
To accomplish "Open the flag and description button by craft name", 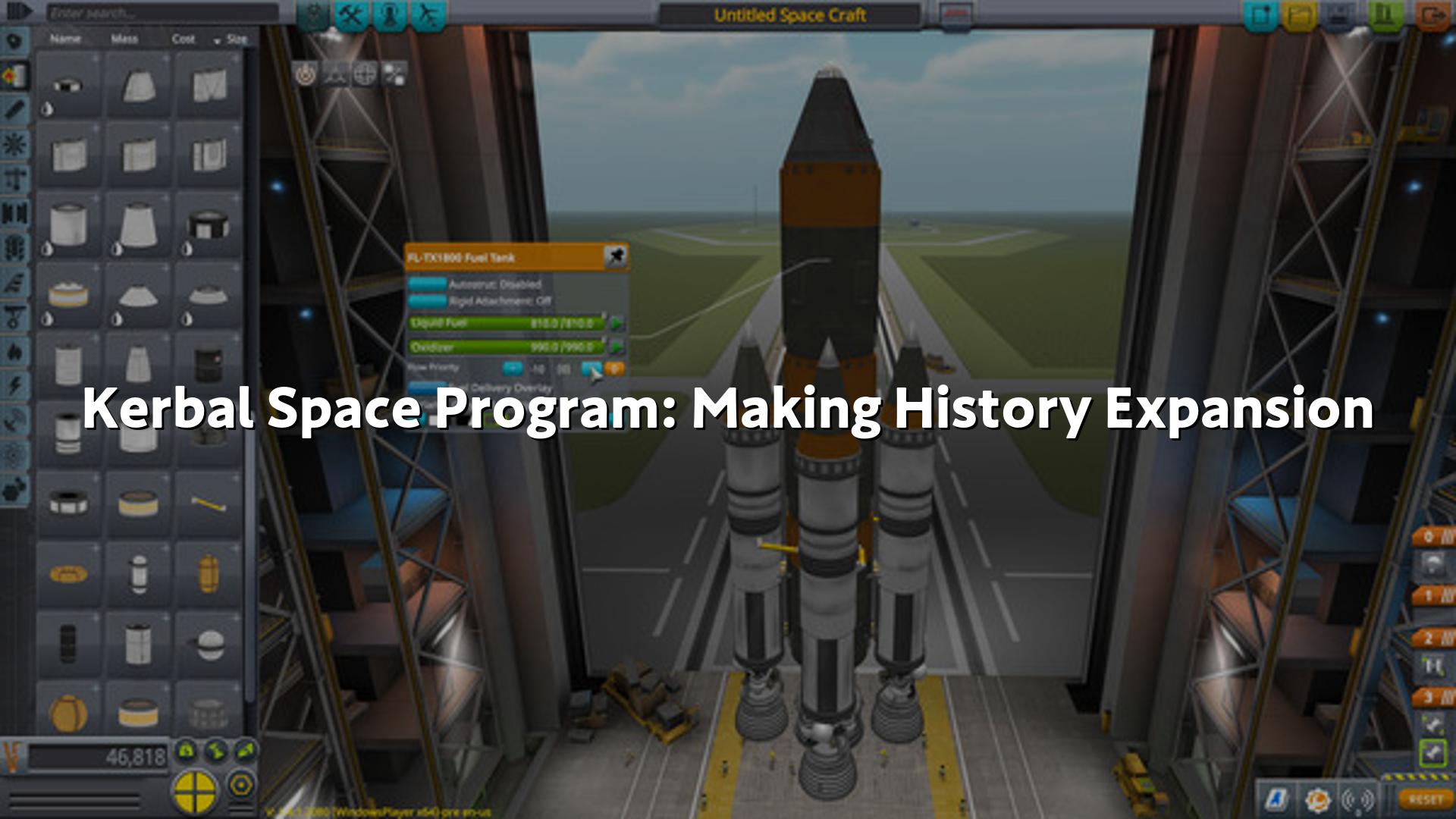I will pyautogui.click(x=955, y=14).
